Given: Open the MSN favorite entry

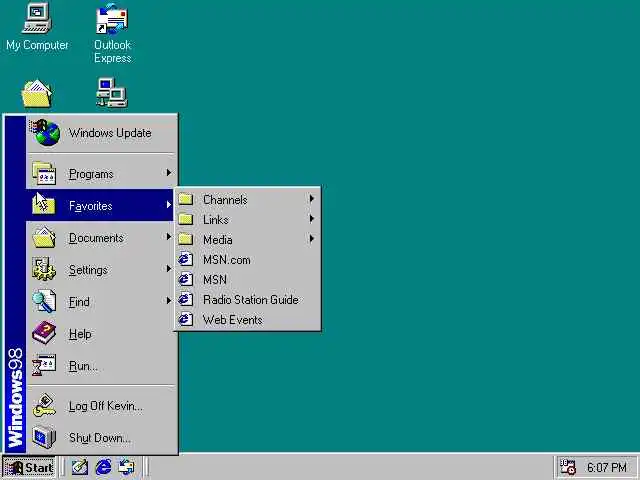Looking at the screenshot, I should click(247, 280).
